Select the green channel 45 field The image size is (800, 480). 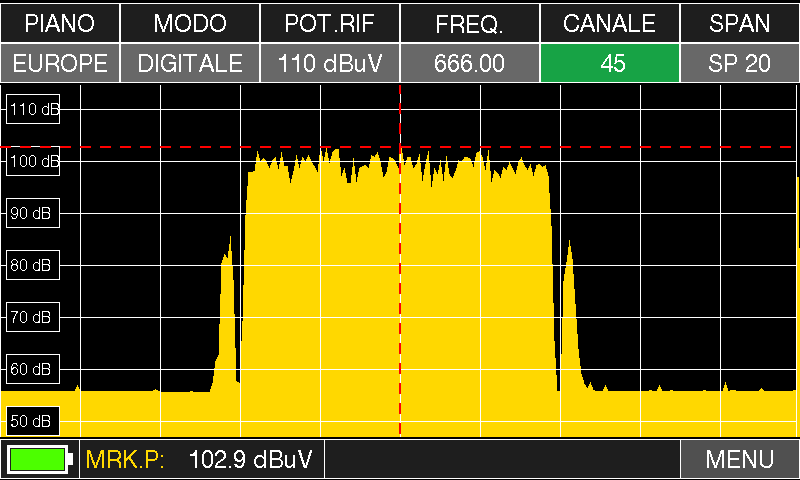point(610,63)
